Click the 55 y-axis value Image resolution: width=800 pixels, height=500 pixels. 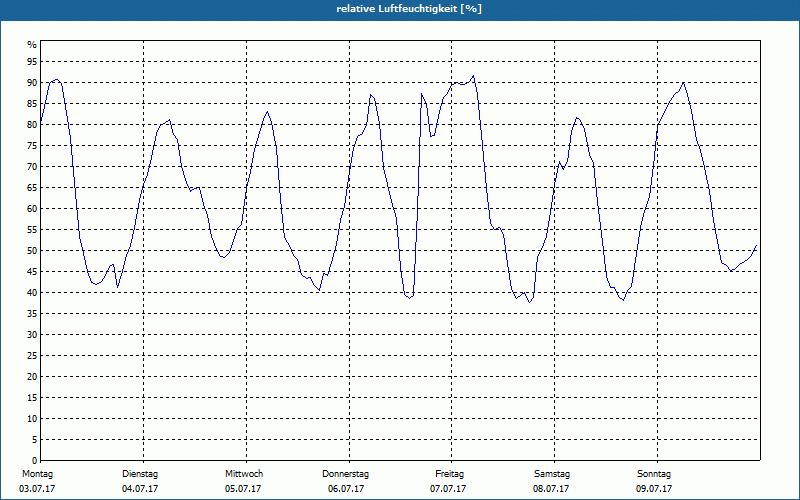(x=32, y=230)
